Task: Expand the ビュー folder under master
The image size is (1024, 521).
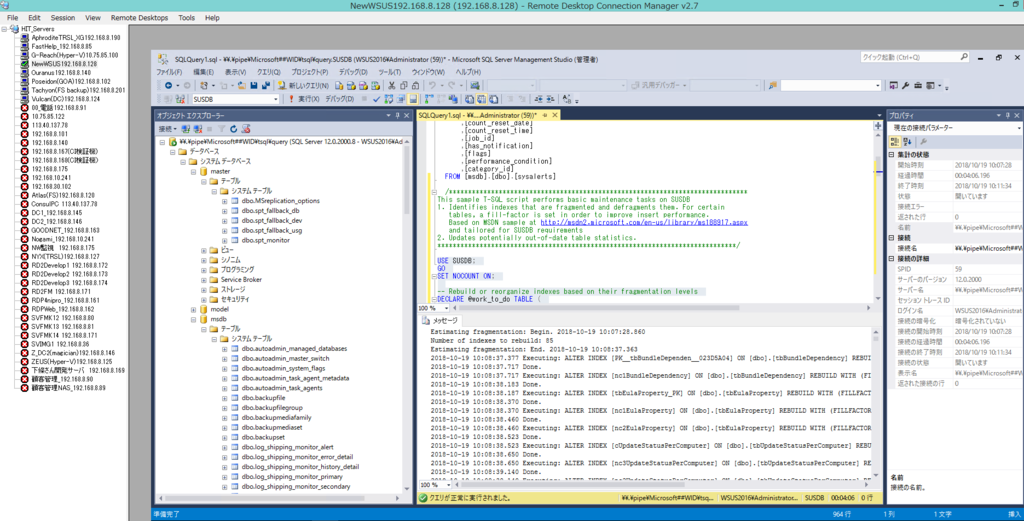Action: (204, 250)
